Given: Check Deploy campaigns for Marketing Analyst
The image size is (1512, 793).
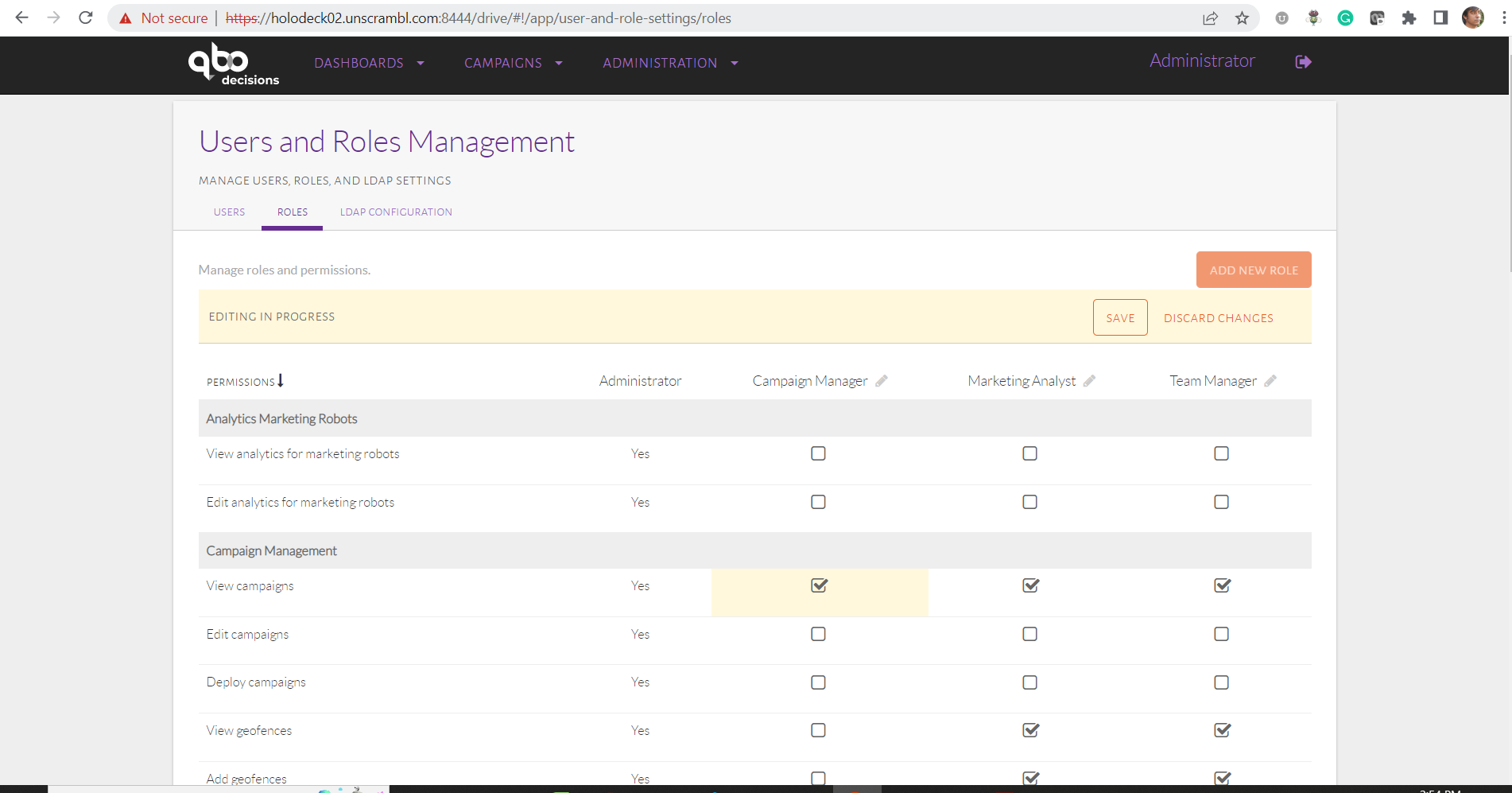Looking at the screenshot, I should point(1029,682).
